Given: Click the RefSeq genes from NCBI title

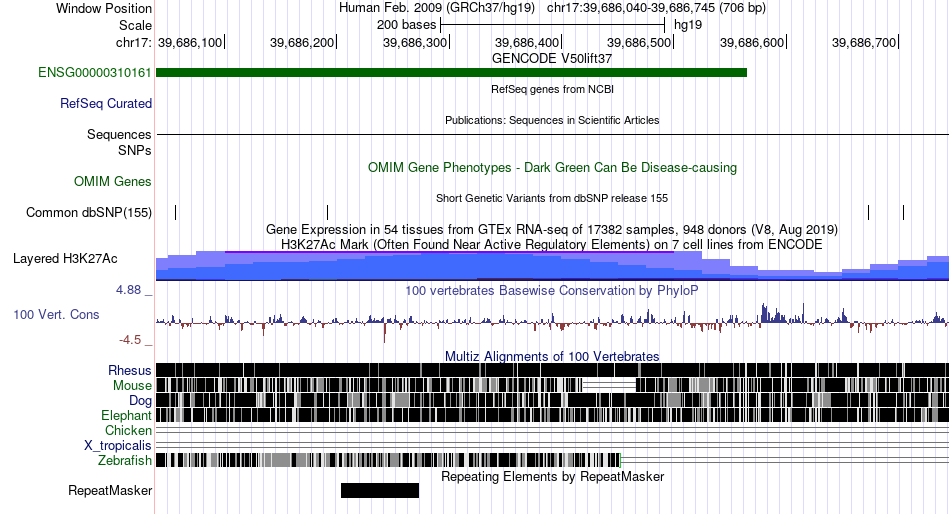Looking at the screenshot, I should click(x=552, y=89).
